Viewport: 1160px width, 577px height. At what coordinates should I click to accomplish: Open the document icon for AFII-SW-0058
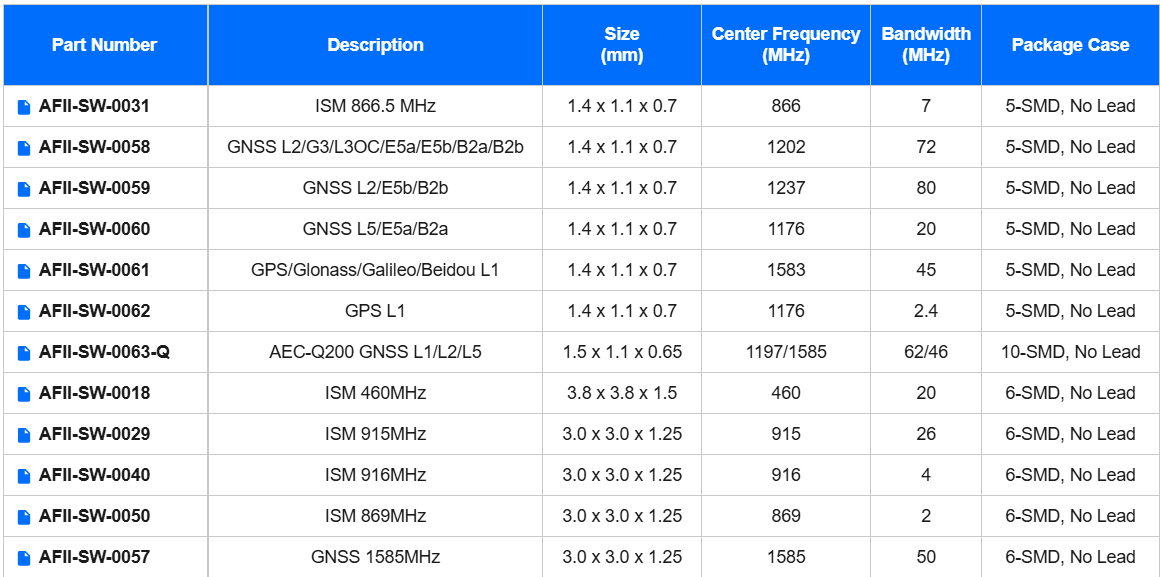[24, 147]
